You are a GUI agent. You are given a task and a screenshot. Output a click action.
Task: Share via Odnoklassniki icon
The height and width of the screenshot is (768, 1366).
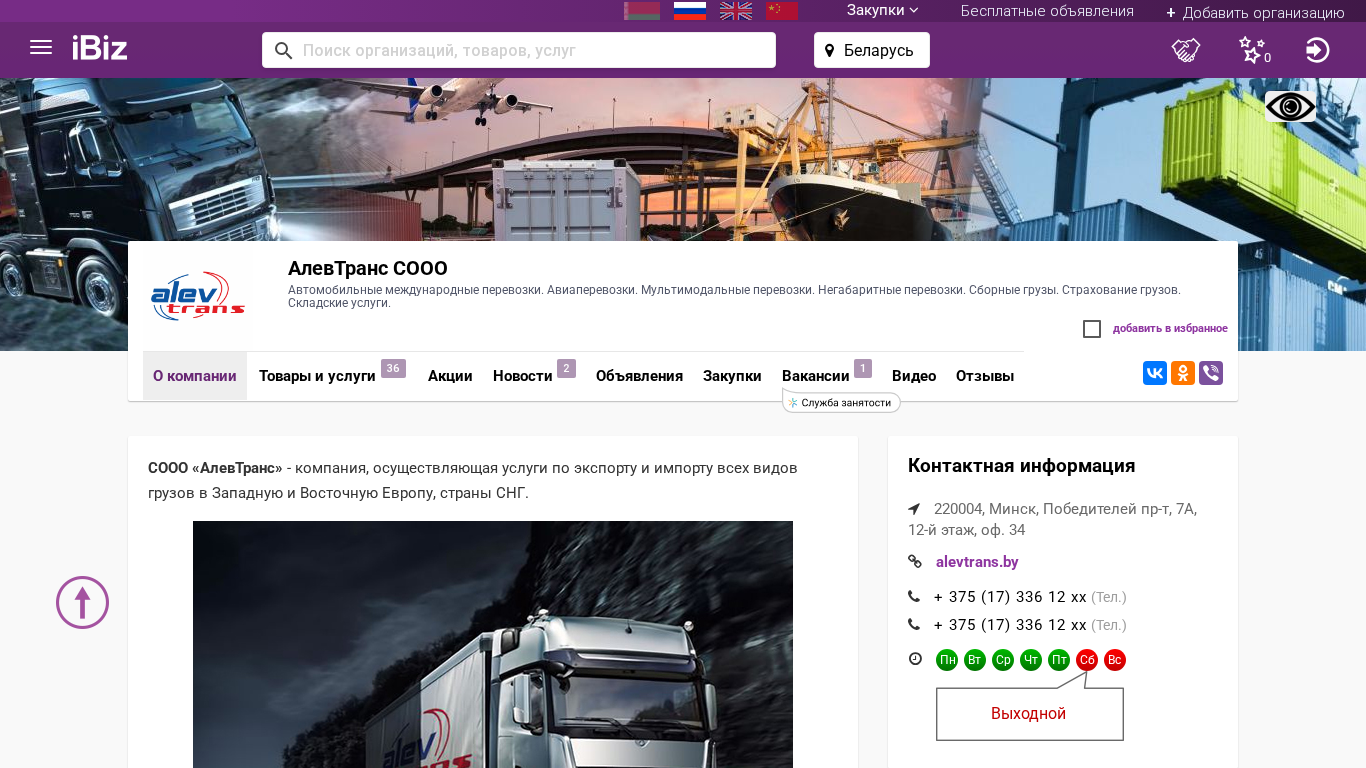[1183, 373]
